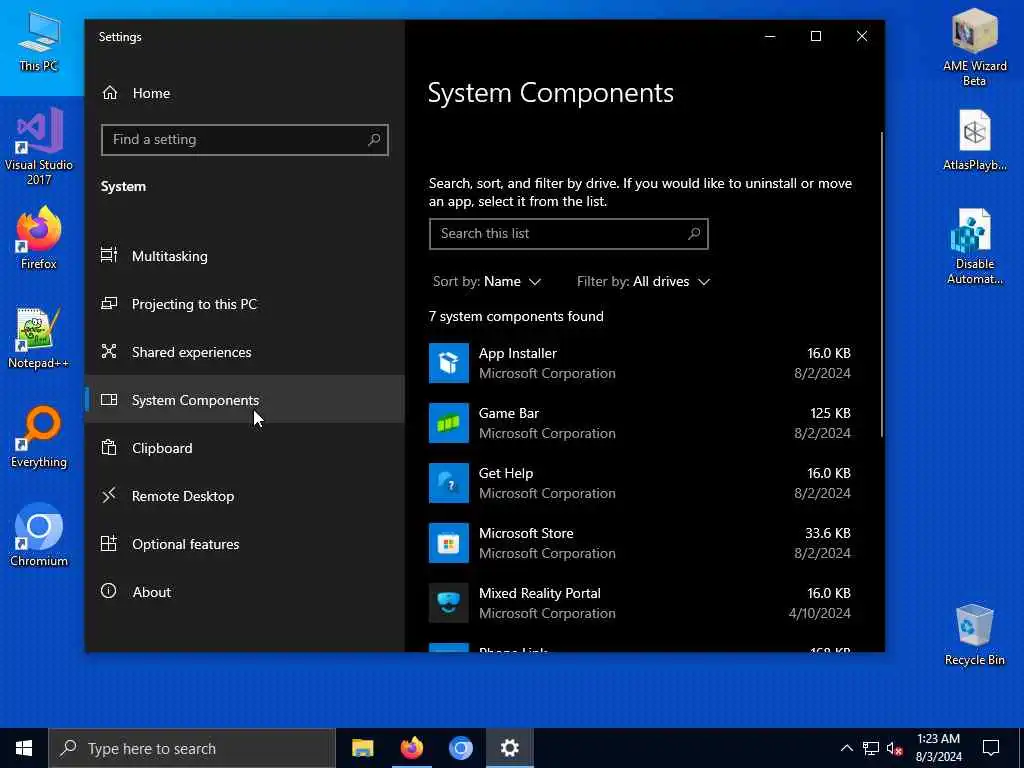Select the Recycle Bin desktop icon
The width and height of the screenshot is (1024, 768).
pos(974,635)
